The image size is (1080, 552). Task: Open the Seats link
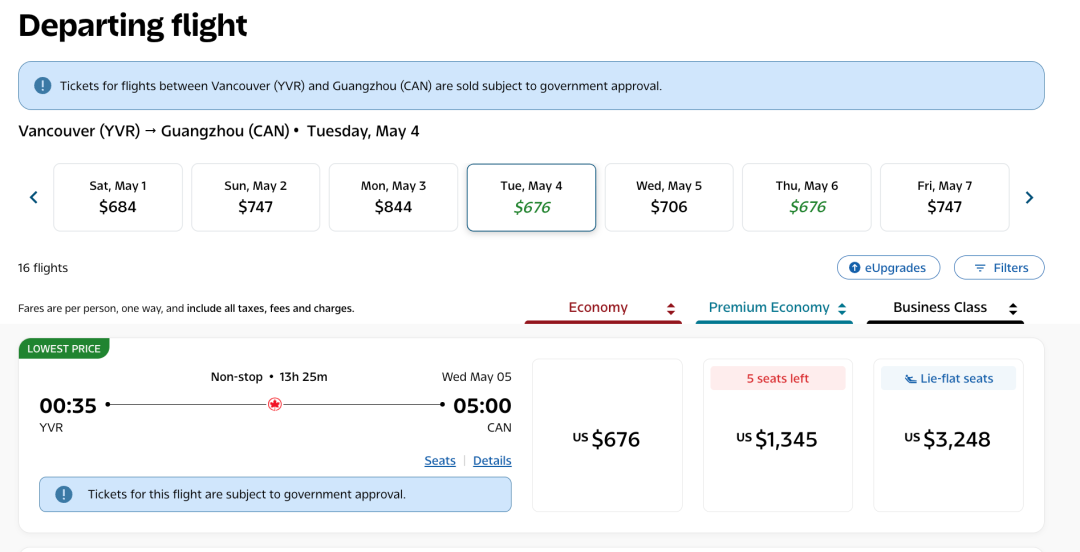click(440, 460)
